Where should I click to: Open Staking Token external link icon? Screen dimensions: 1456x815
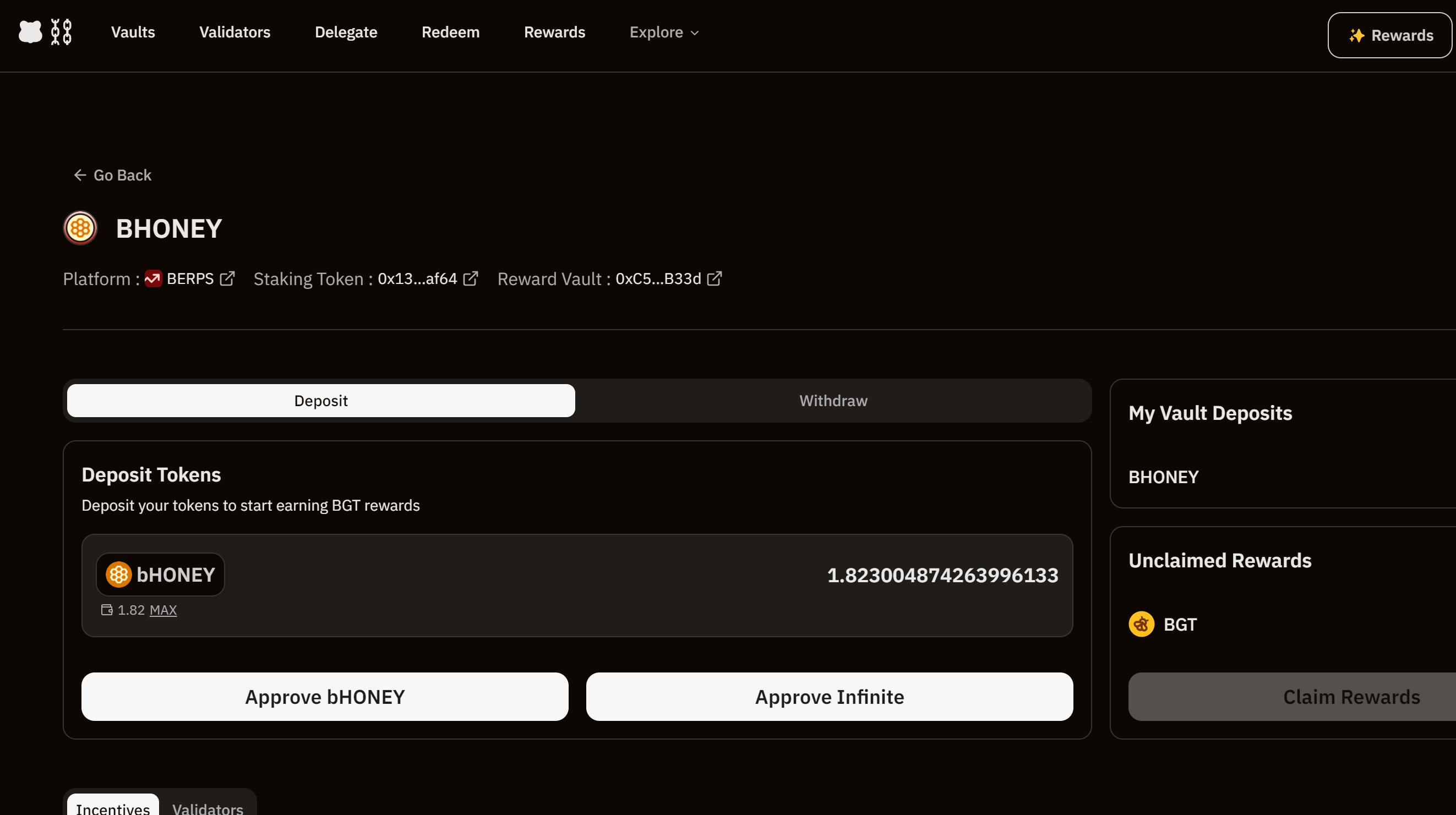pyautogui.click(x=470, y=278)
